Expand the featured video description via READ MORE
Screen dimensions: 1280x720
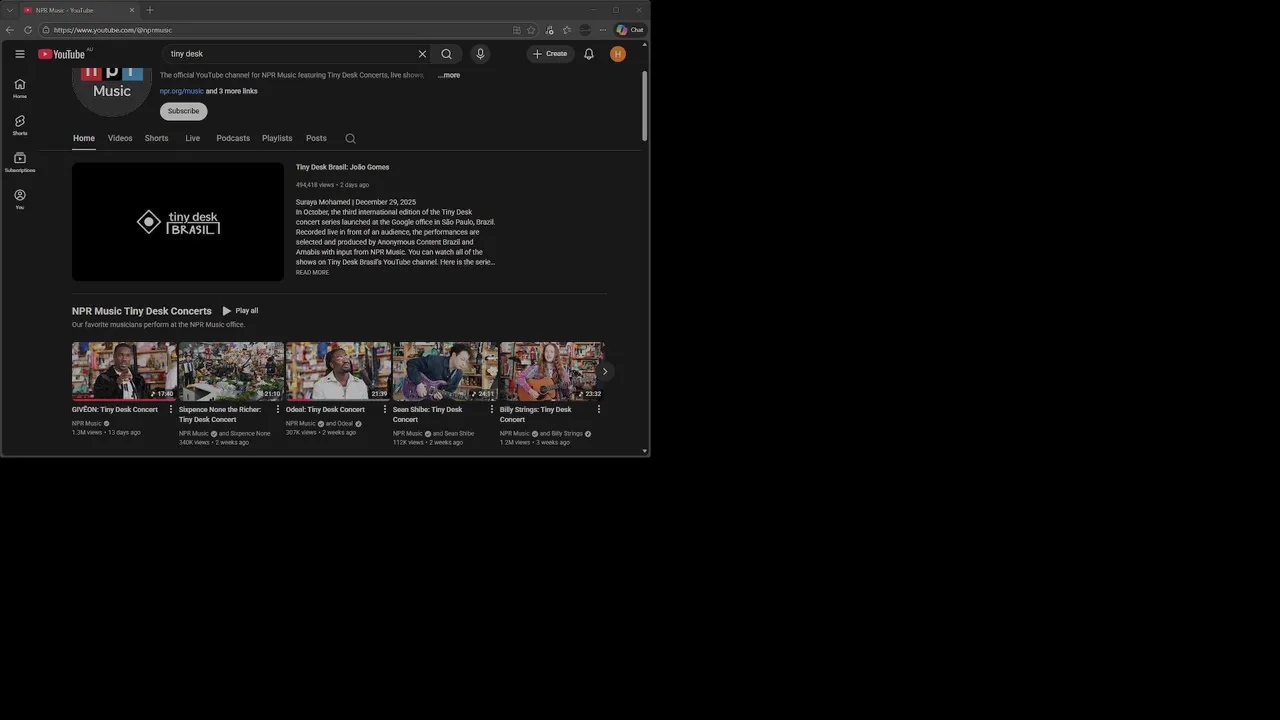point(312,272)
